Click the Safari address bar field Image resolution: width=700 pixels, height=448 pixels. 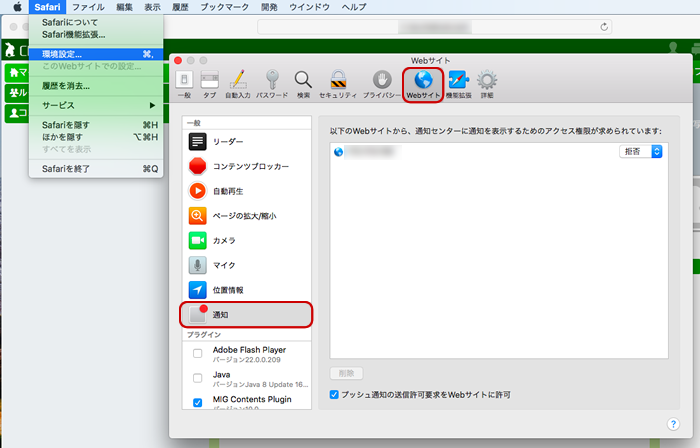click(x=434, y=27)
